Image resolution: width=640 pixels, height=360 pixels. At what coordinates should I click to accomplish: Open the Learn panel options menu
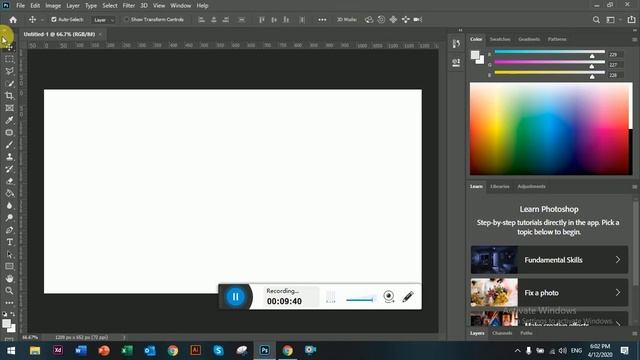pos(634,187)
